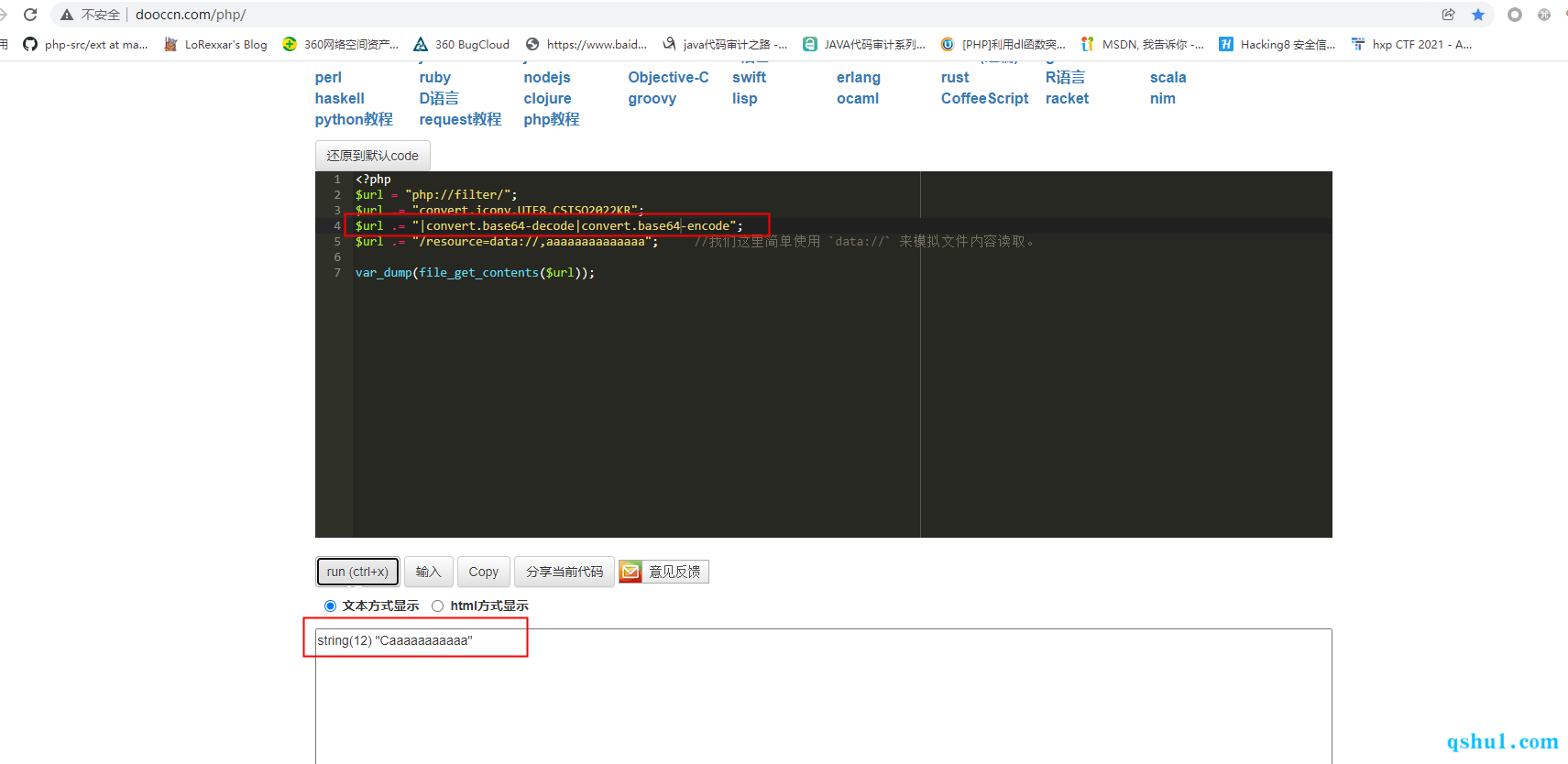Select html方式显示 radio option
Screen dimensions: 1568x764
click(x=437, y=606)
